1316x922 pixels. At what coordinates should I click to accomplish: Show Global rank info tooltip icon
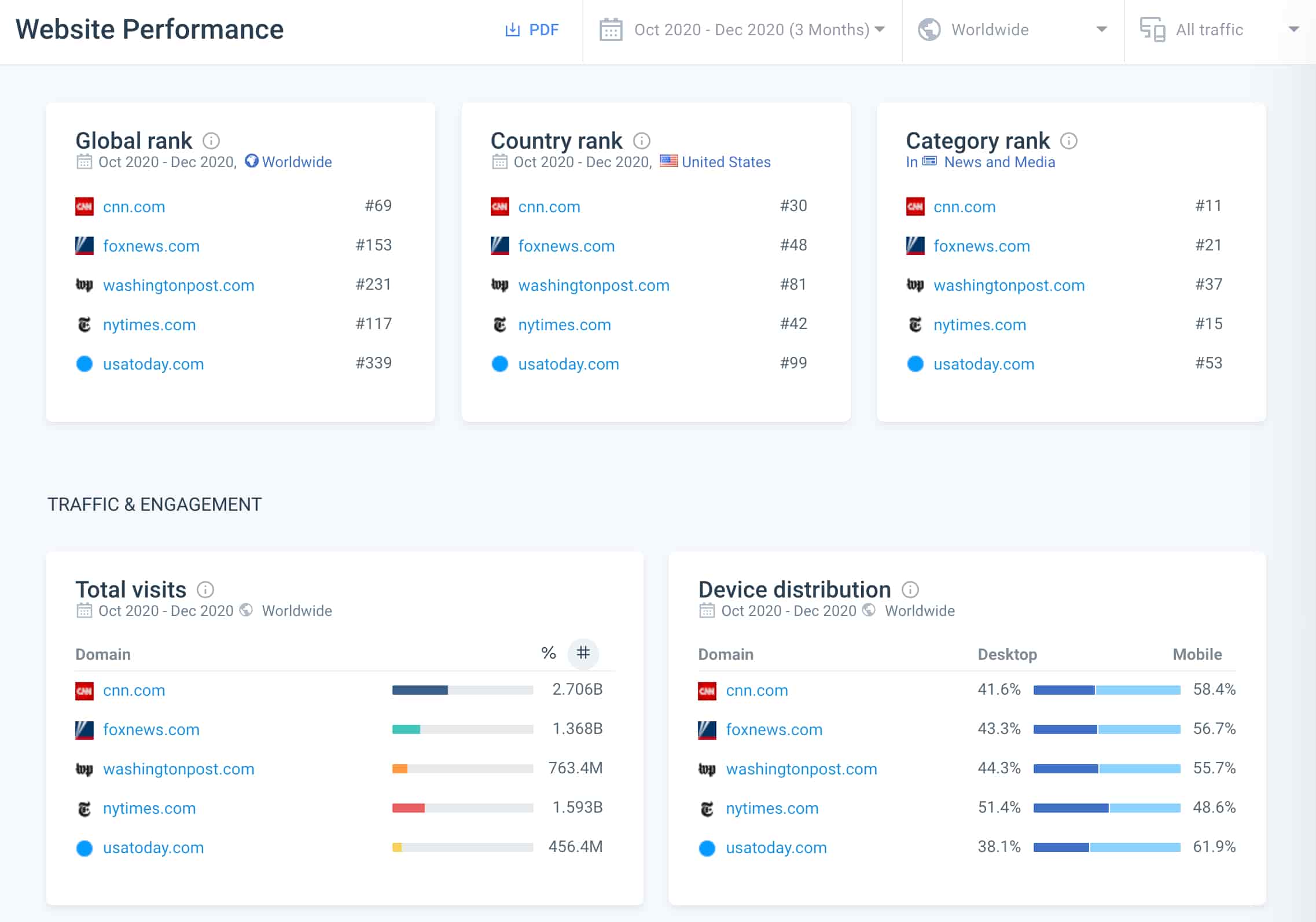tap(211, 141)
